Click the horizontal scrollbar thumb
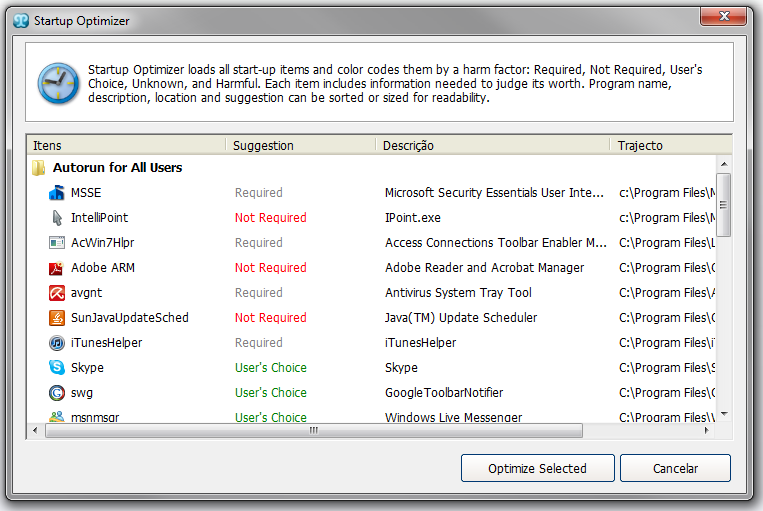This screenshot has width=763, height=511. tap(313, 431)
